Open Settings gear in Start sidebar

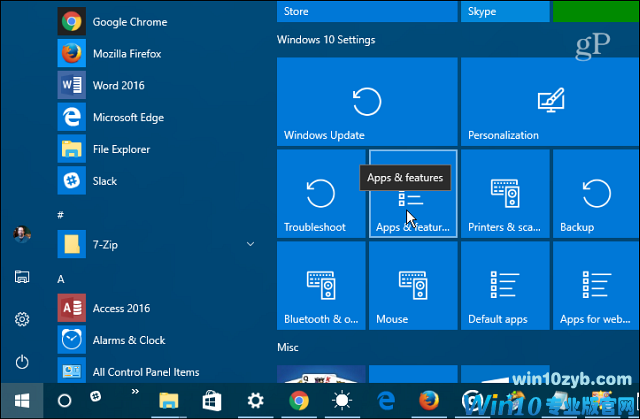click(21, 319)
